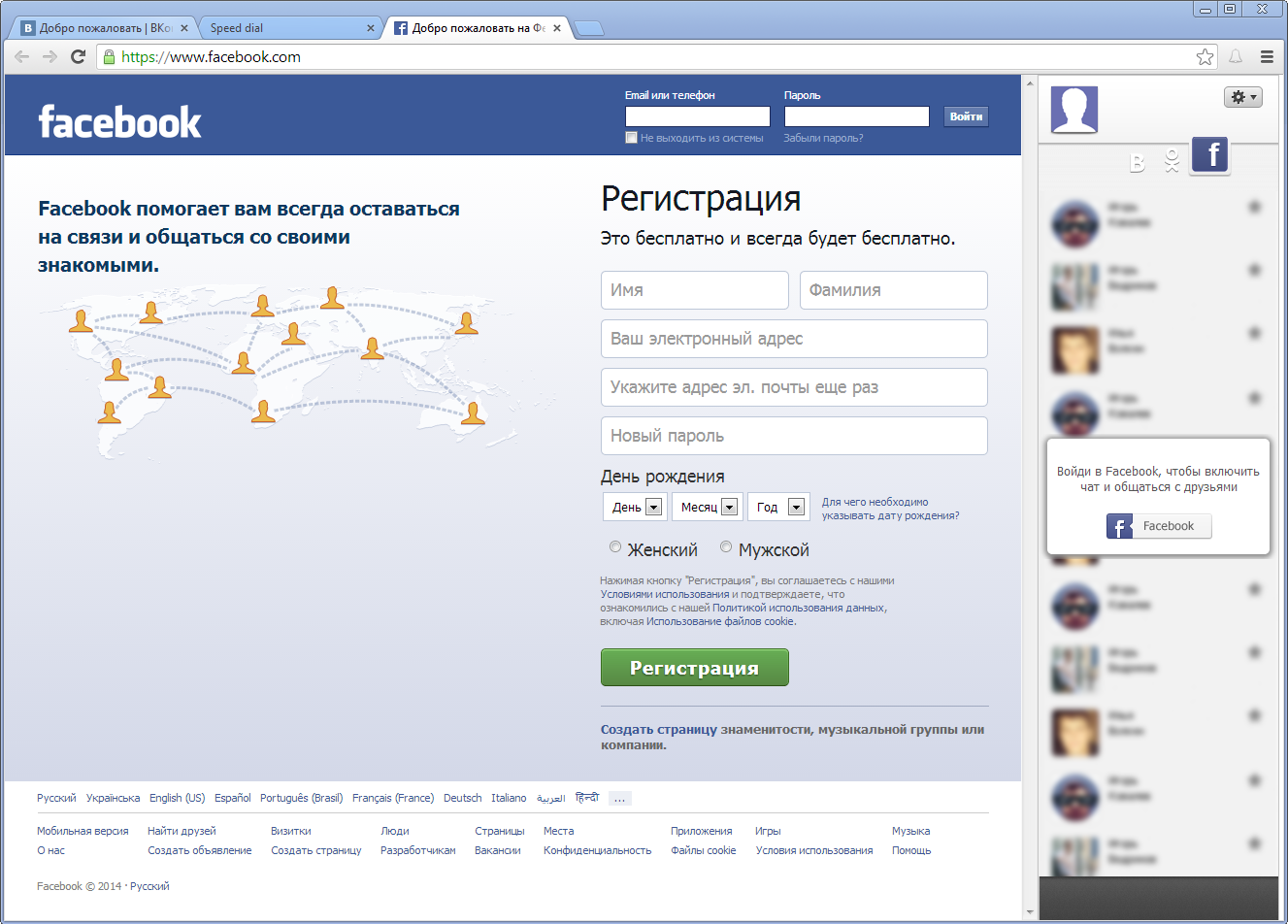Click the browser forward arrow
The width and height of the screenshot is (1288, 924).
tap(50, 57)
